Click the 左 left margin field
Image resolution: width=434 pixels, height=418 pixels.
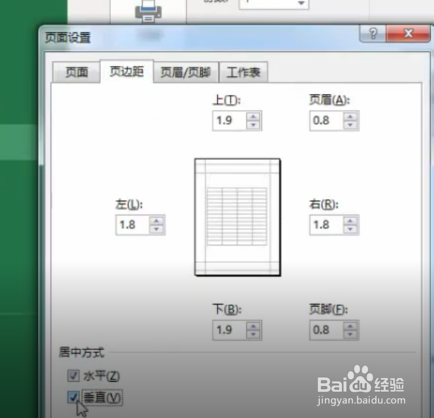coord(133,225)
